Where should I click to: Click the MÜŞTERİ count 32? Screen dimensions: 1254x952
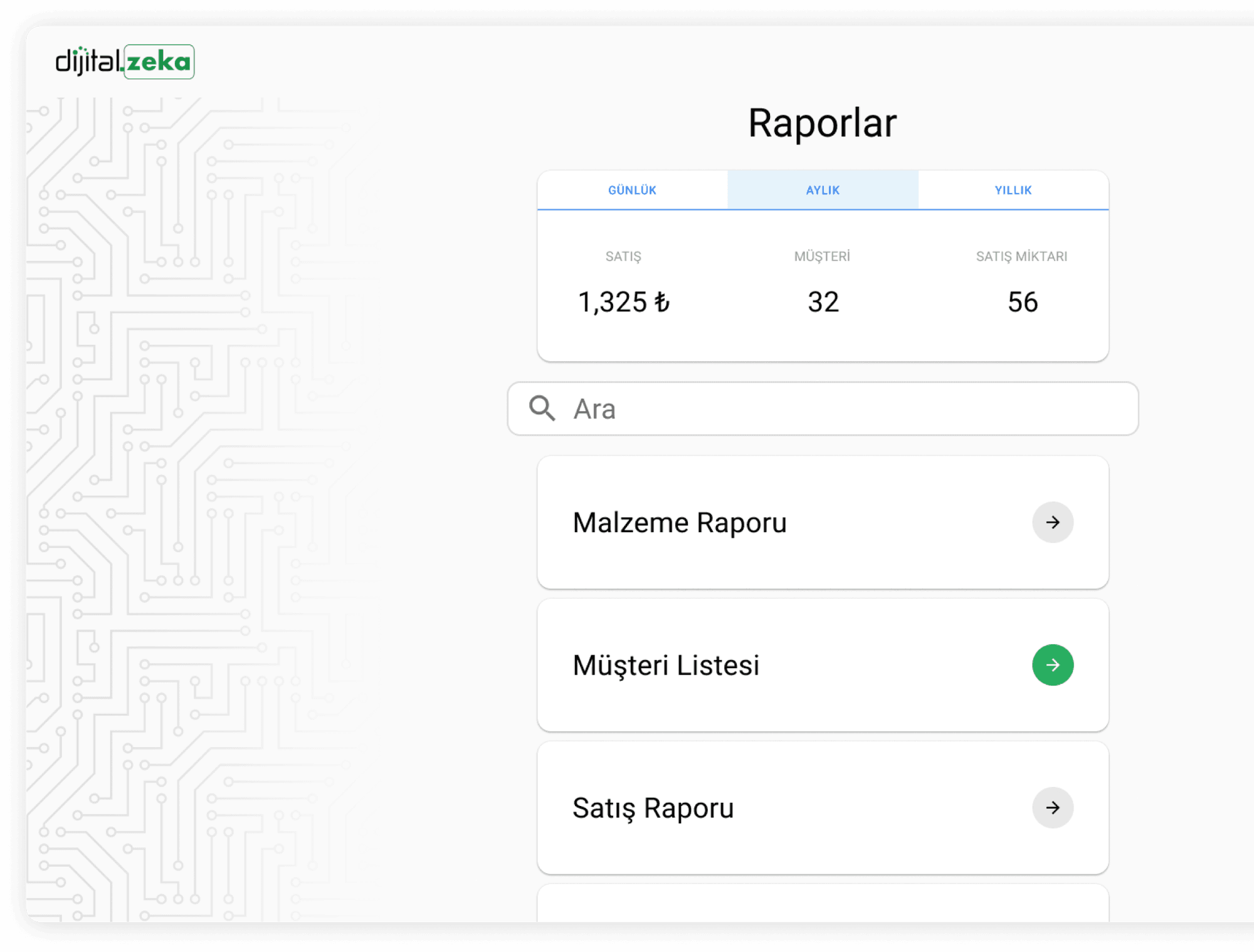pos(823,302)
